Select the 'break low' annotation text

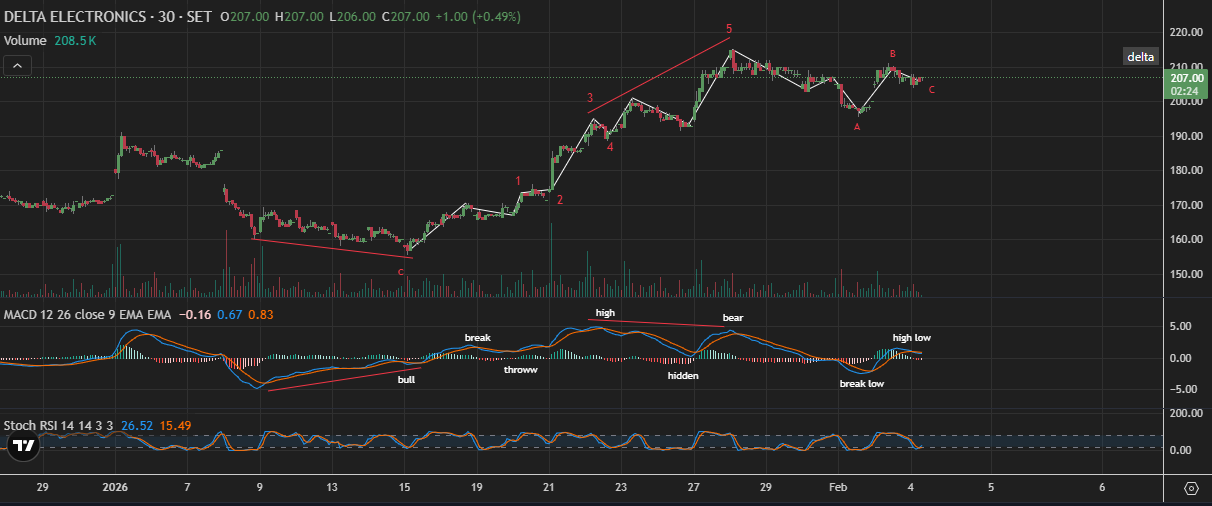click(x=861, y=383)
